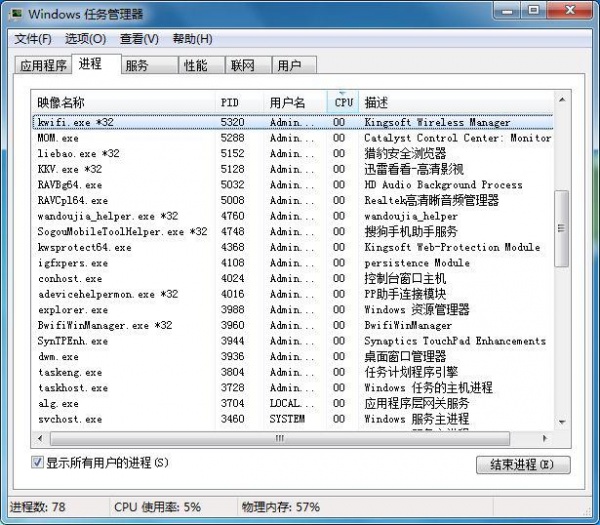Sort by 描述 column header
Image resolution: width=600 pixels, height=525 pixels.
click(x=456, y=102)
